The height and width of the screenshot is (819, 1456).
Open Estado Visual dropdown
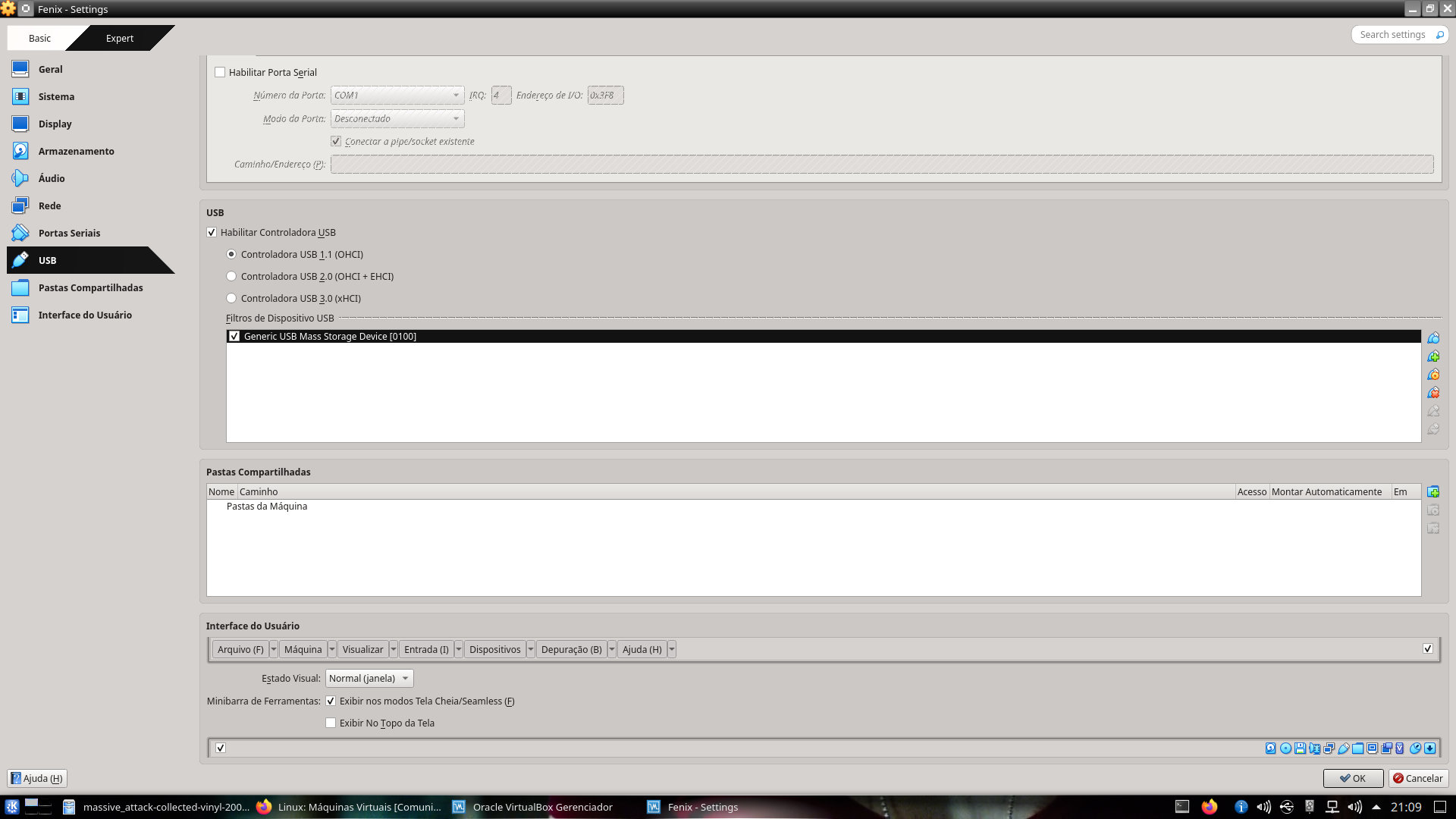click(369, 678)
